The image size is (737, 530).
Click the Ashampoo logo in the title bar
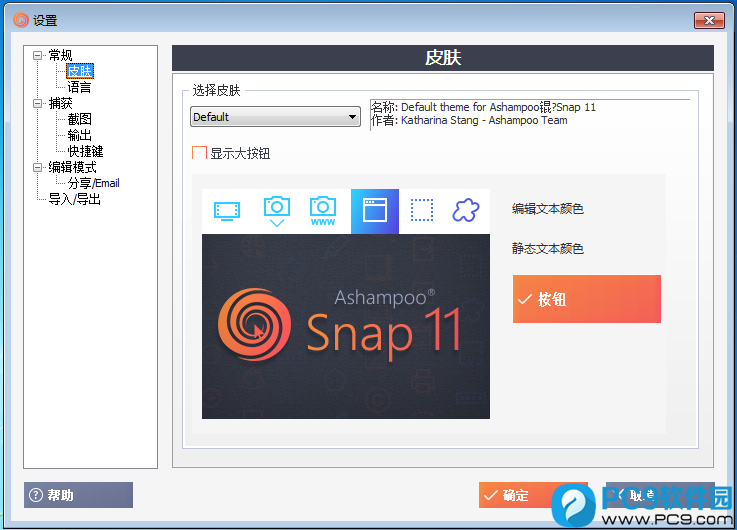click(21, 20)
